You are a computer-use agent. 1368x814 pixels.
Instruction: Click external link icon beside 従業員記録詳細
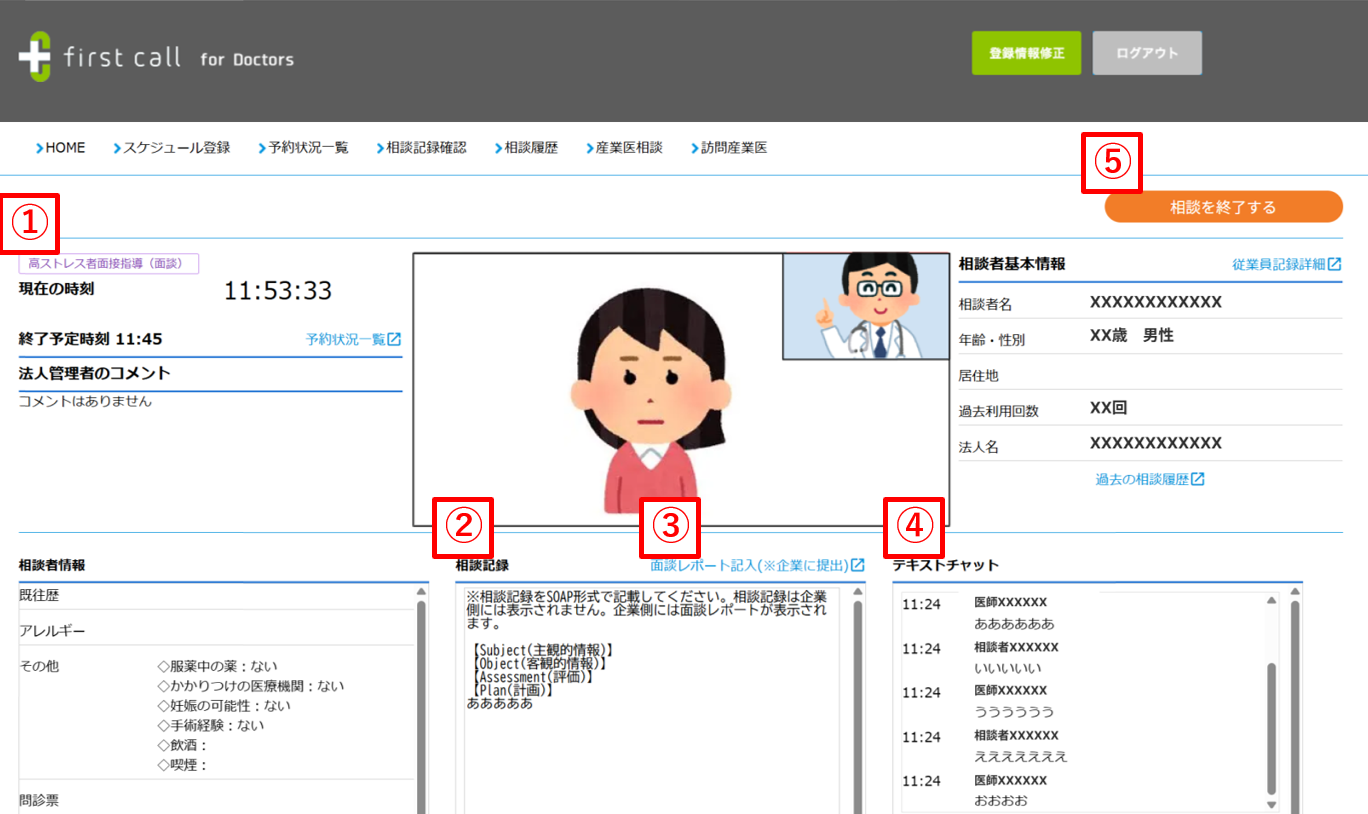[x=1334, y=264]
